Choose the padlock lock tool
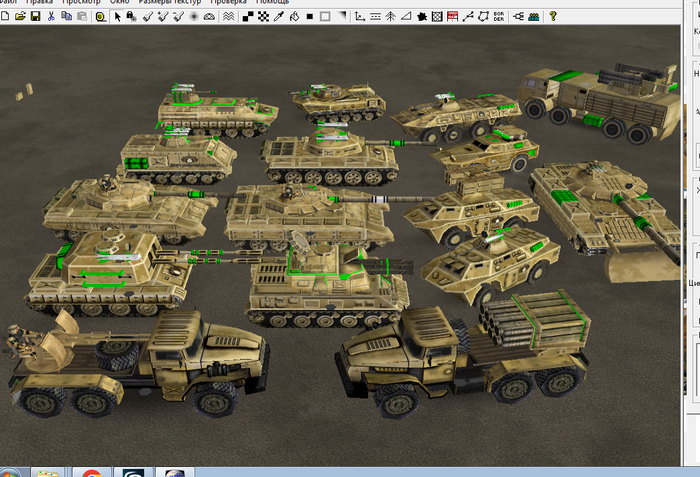Viewport: 700px width, 477px height. click(x=132, y=17)
